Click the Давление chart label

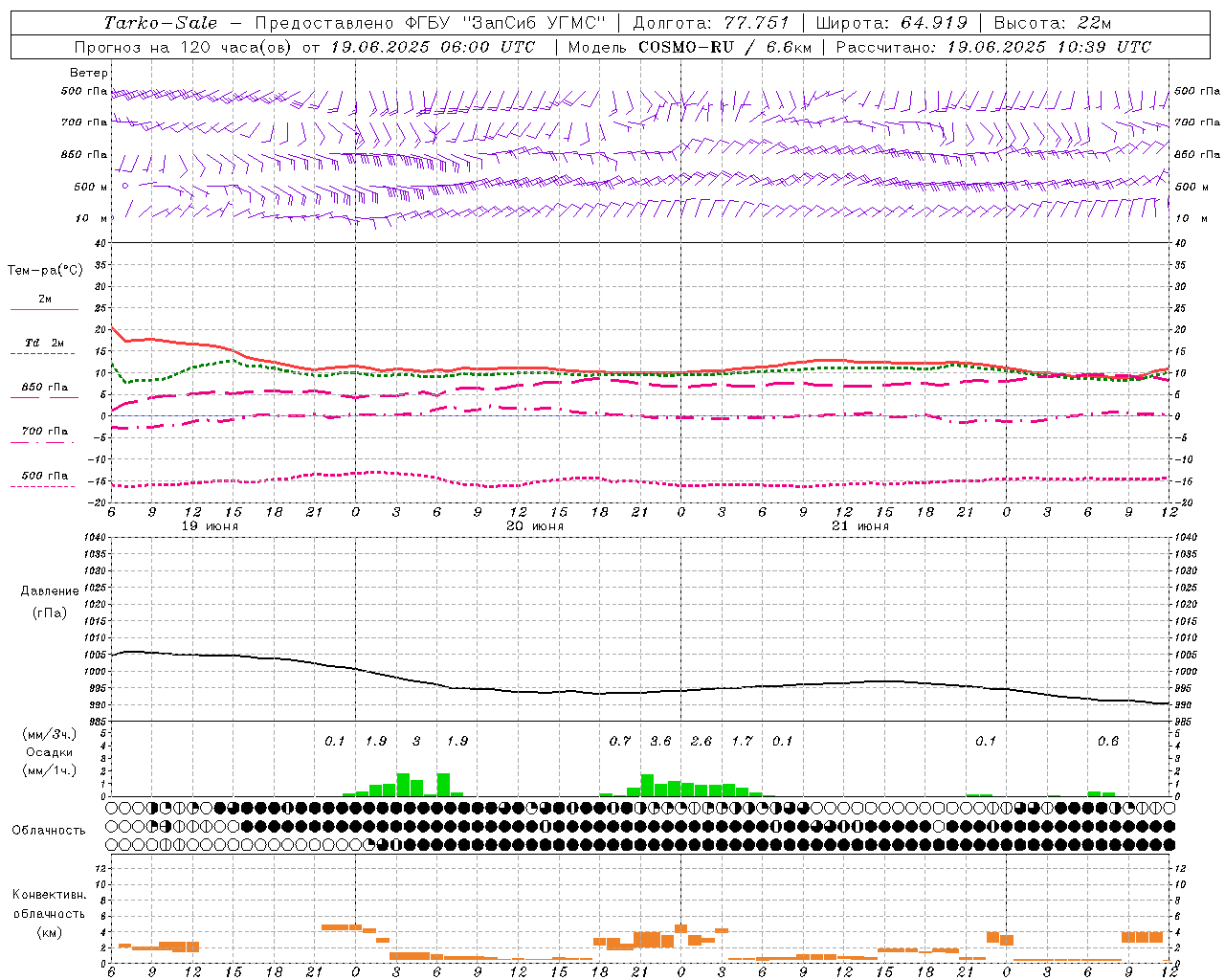tap(50, 591)
